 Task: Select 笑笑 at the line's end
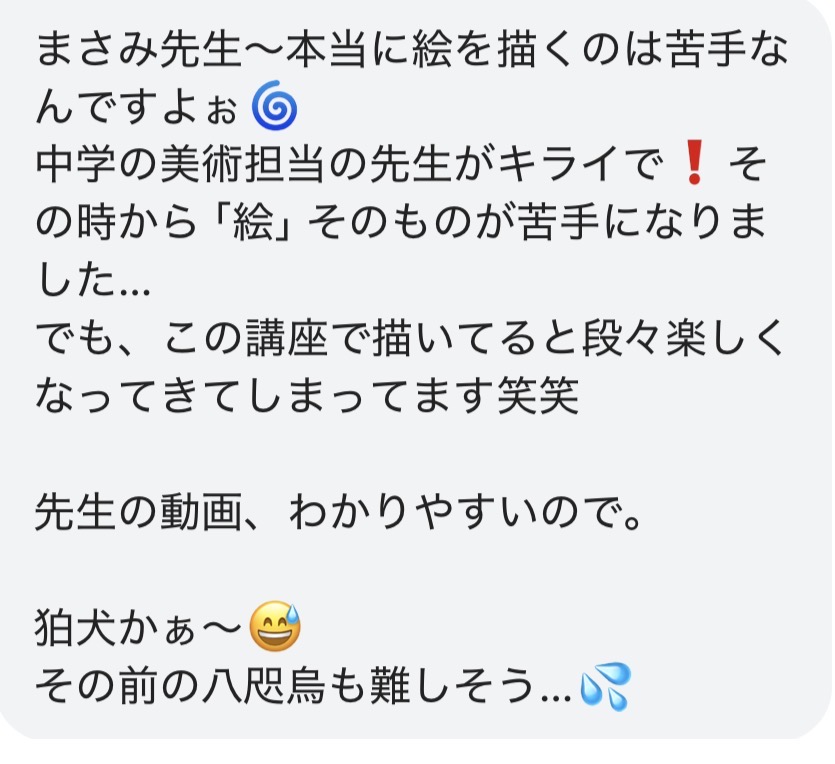(x=538, y=396)
